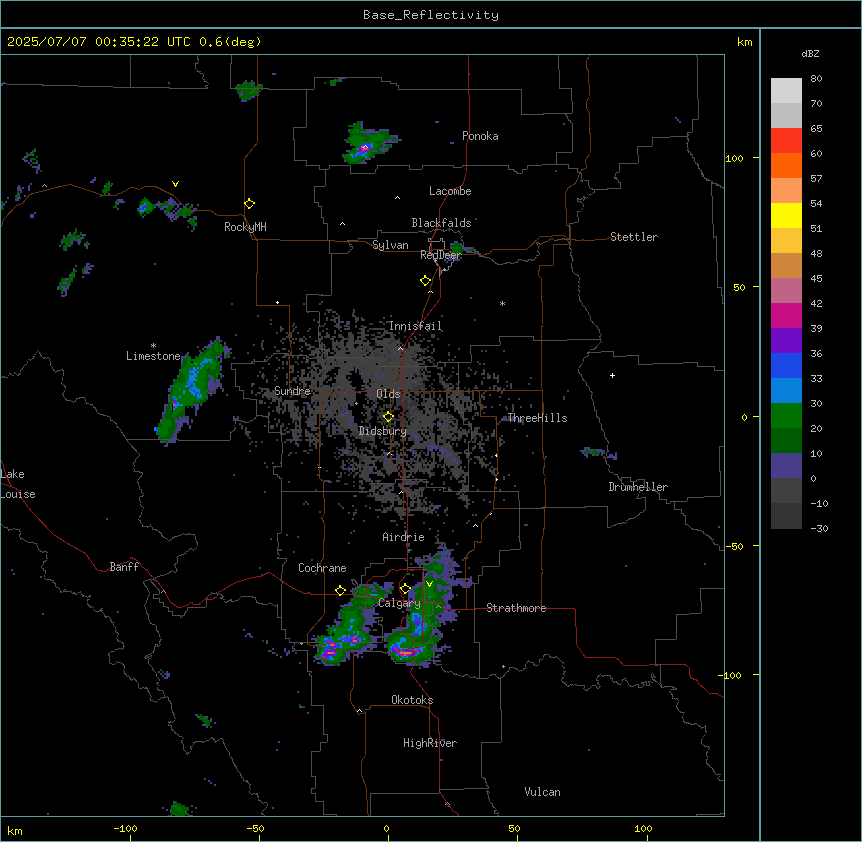Click the 80 value on dBZ legend
This screenshot has width=862, height=842.
(816, 79)
